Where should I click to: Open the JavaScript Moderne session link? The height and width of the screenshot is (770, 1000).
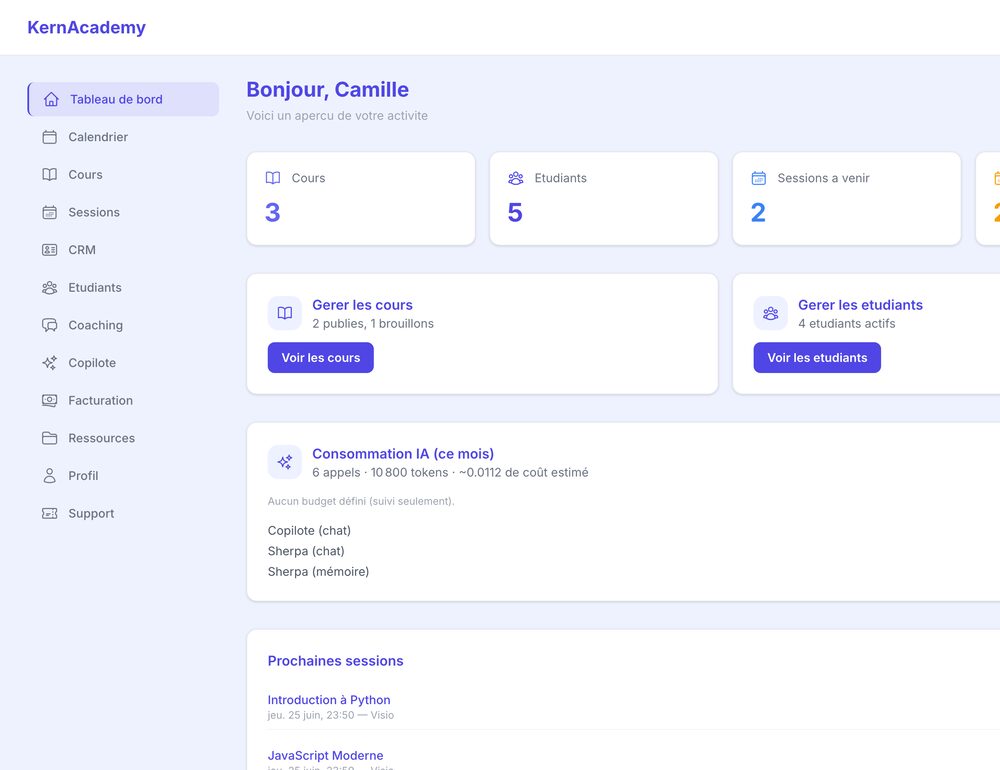[x=325, y=755]
